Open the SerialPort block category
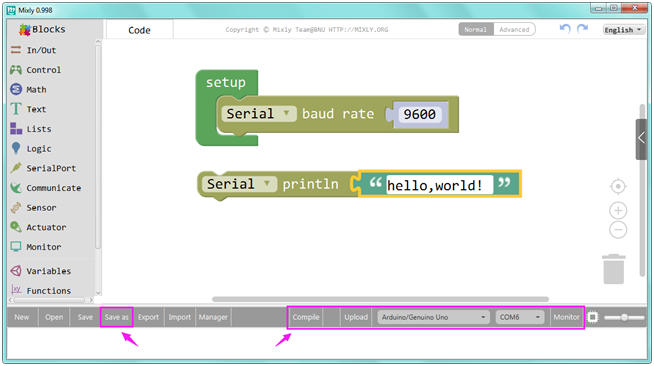This screenshot has width=654, height=366. (x=51, y=168)
